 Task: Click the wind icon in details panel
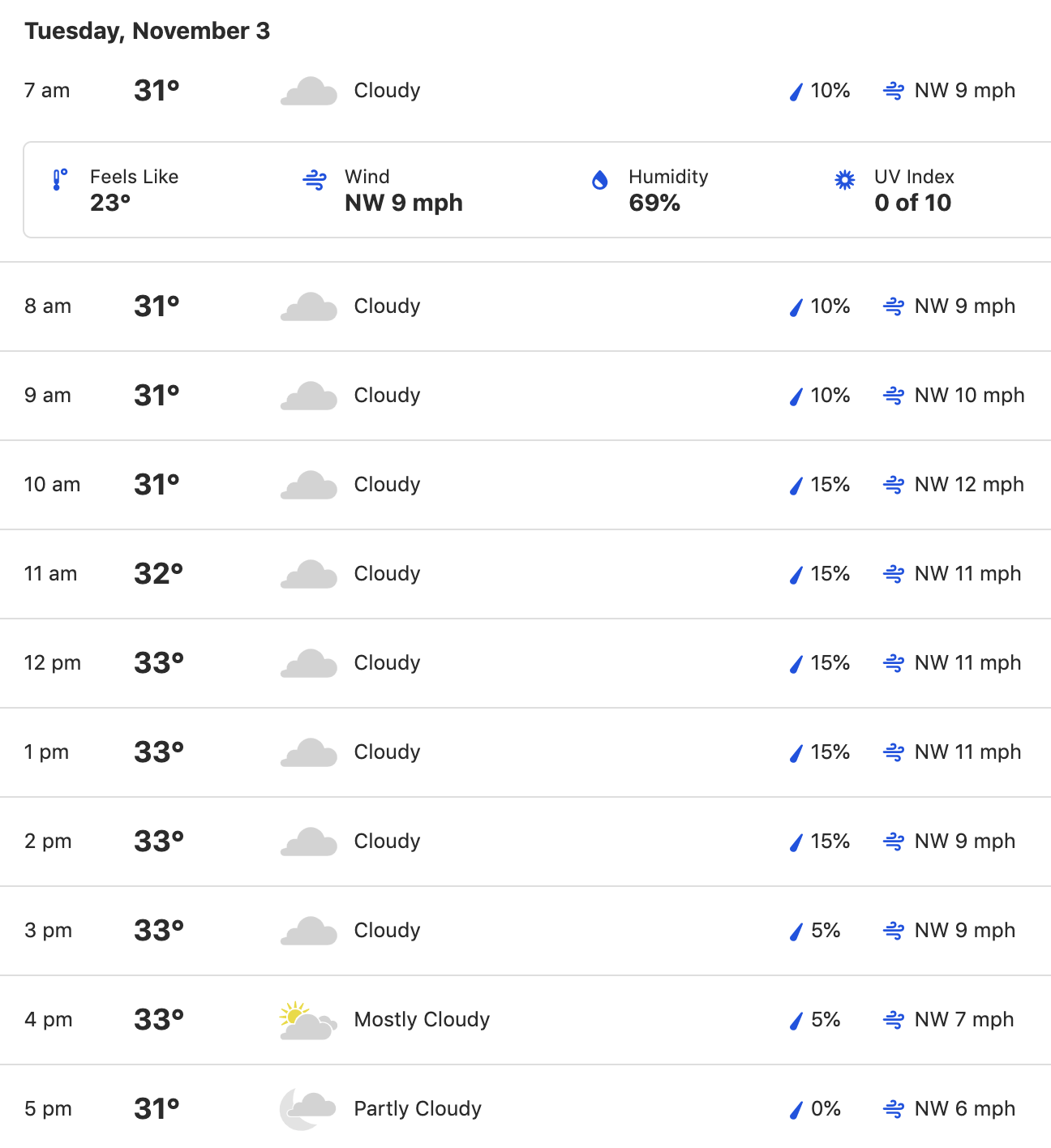(315, 180)
